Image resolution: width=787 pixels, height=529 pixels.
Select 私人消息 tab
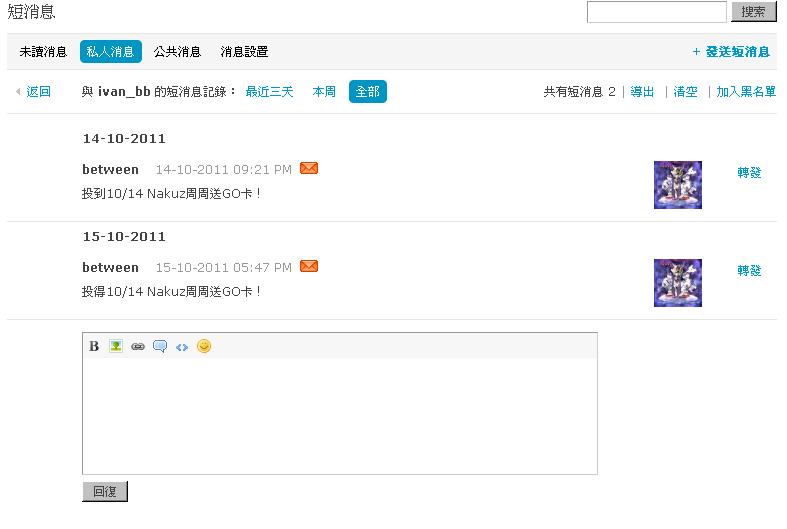110,52
